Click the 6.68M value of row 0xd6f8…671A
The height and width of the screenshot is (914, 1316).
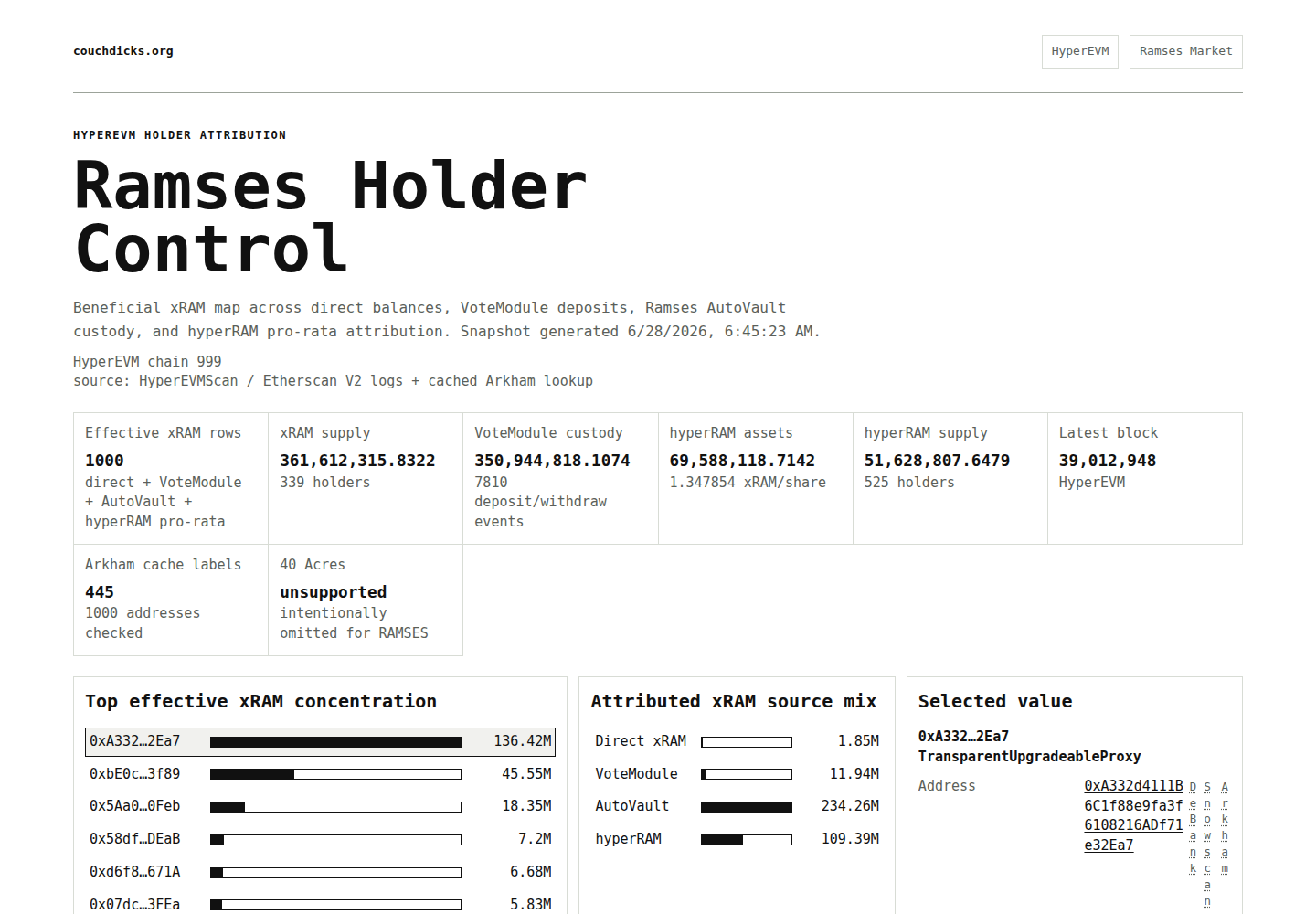(x=531, y=872)
